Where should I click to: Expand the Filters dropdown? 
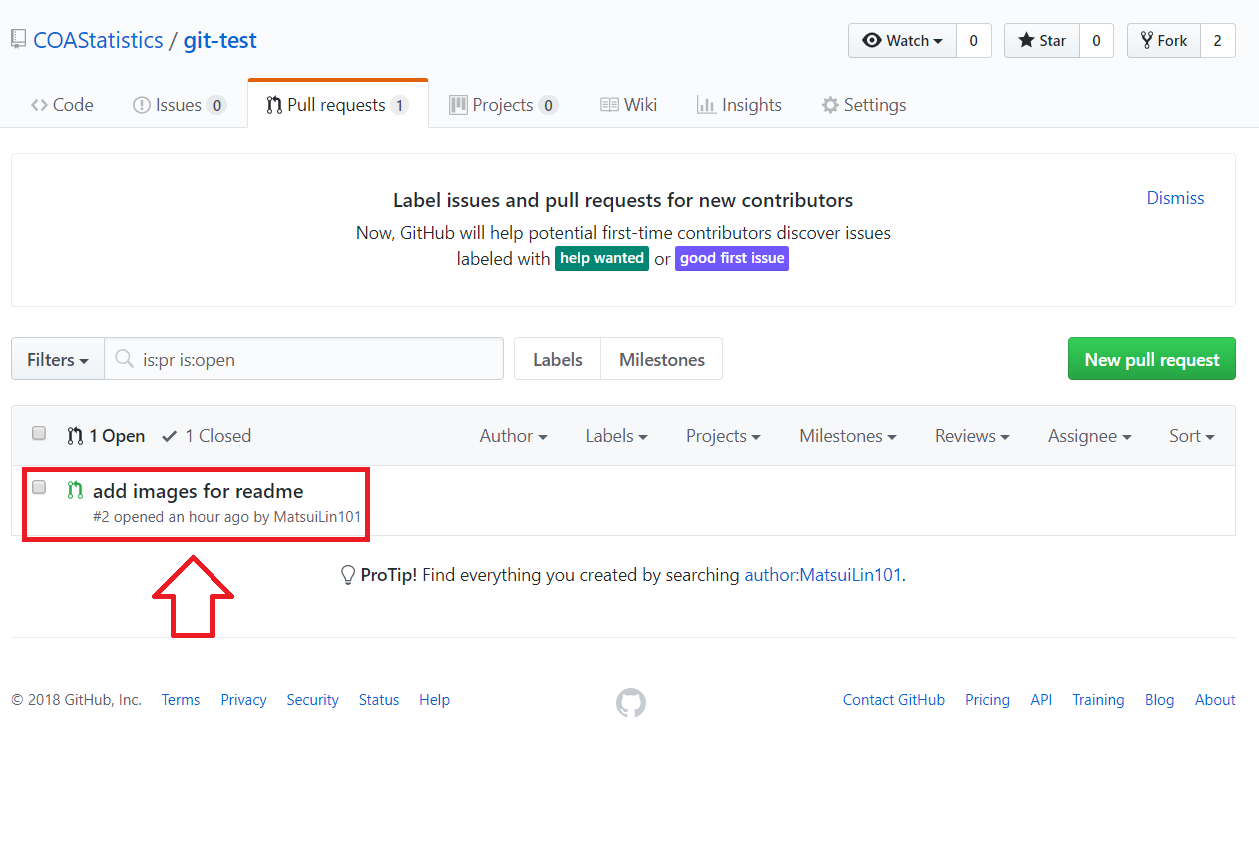(x=58, y=359)
